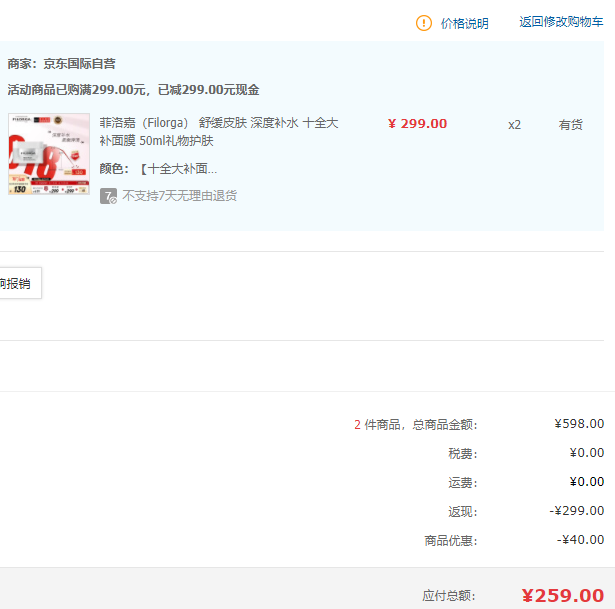Click the 不支持7天无理由退货 text
The width and height of the screenshot is (615, 609).
click(x=180, y=196)
